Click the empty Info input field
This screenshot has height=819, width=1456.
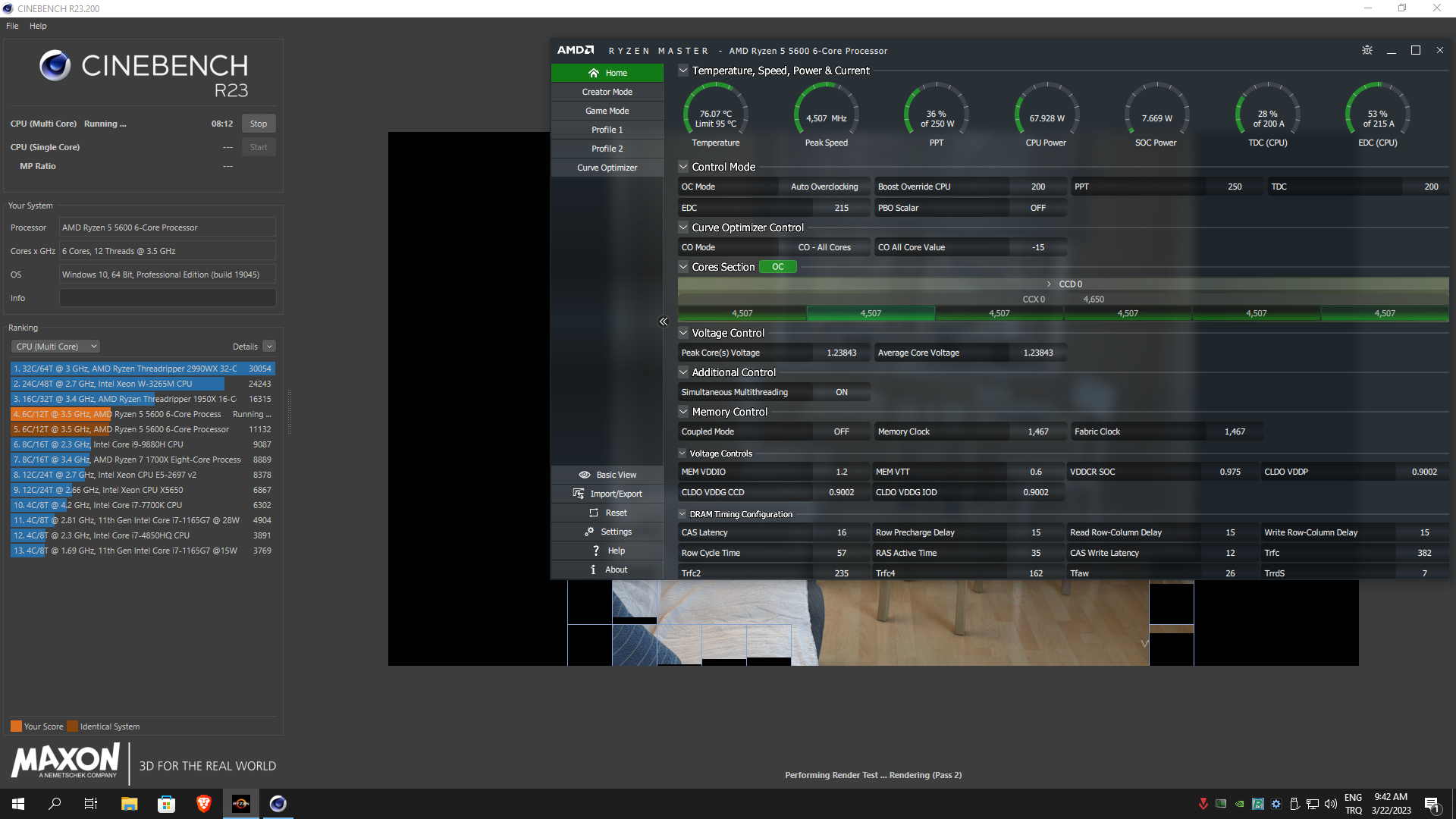[x=168, y=298]
